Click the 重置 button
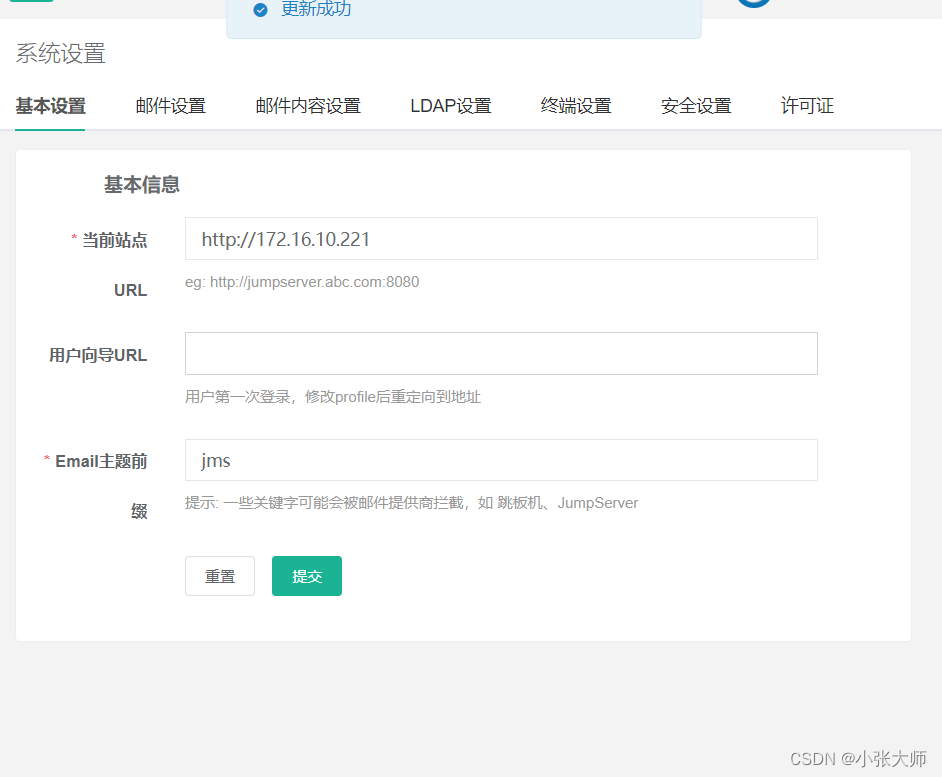The width and height of the screenshot is (942, 777). [220, 576]
